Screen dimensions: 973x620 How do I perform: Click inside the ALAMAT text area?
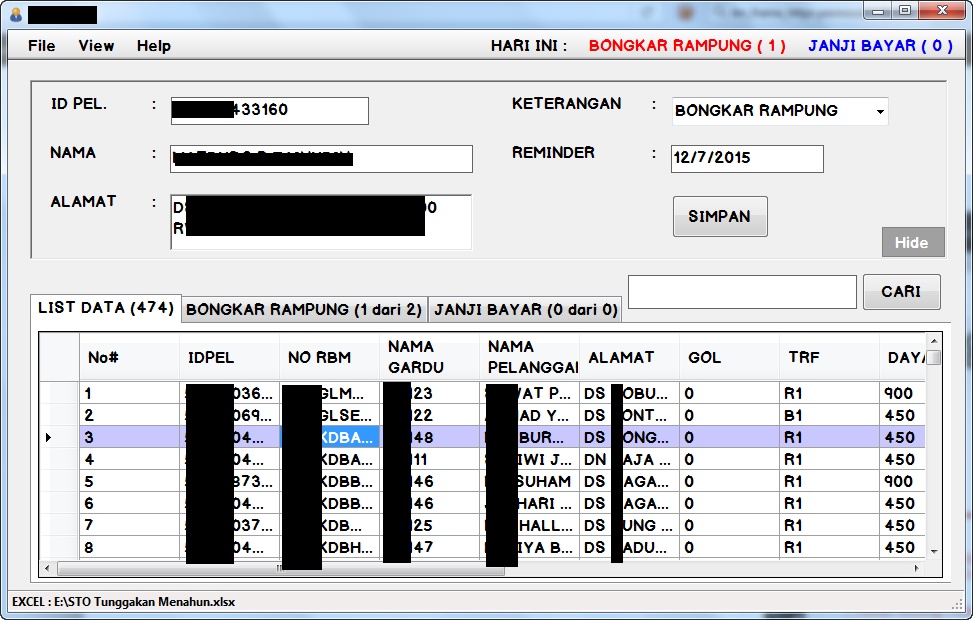coord(321,222)
